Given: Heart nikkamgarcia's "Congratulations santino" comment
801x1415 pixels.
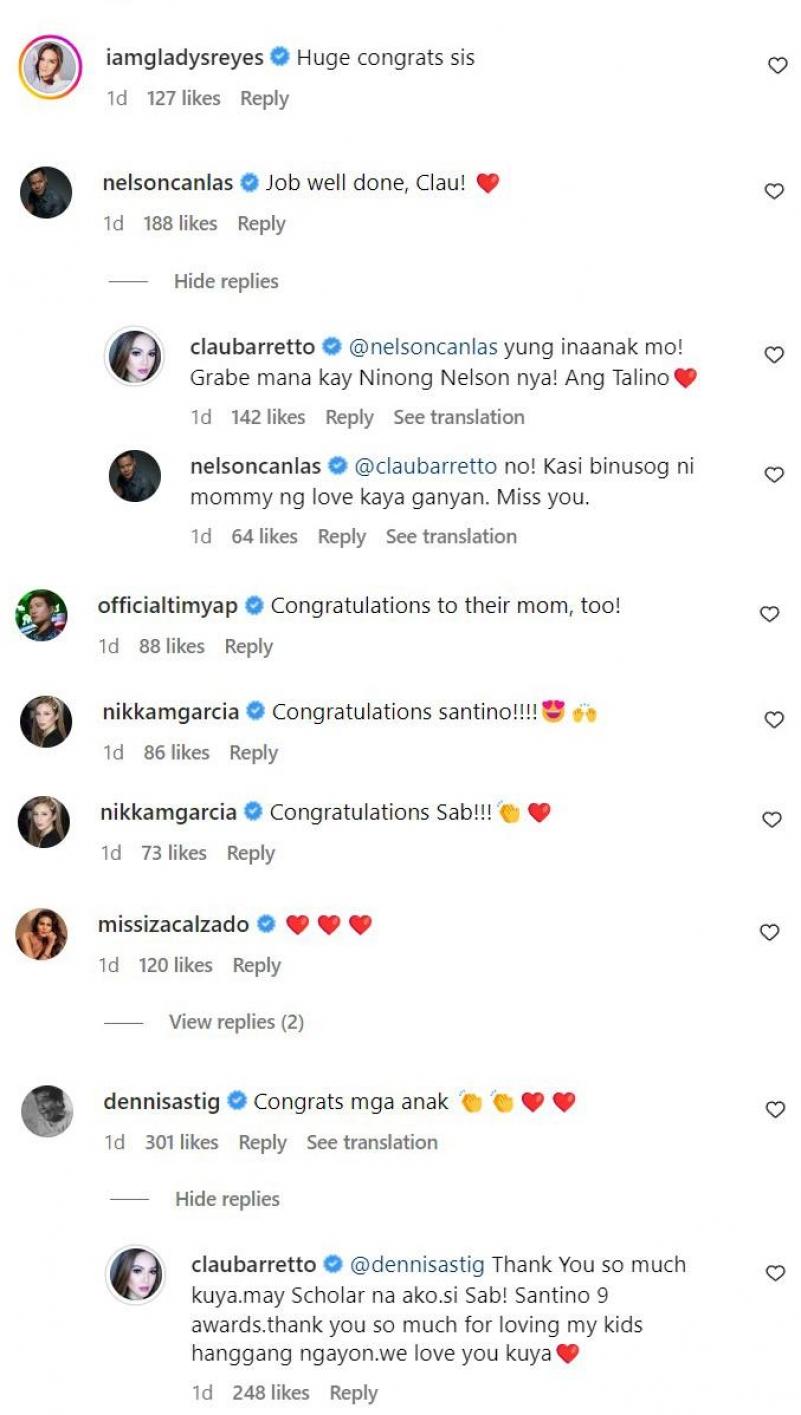Looking at the screenshot, I should [774, 720].
